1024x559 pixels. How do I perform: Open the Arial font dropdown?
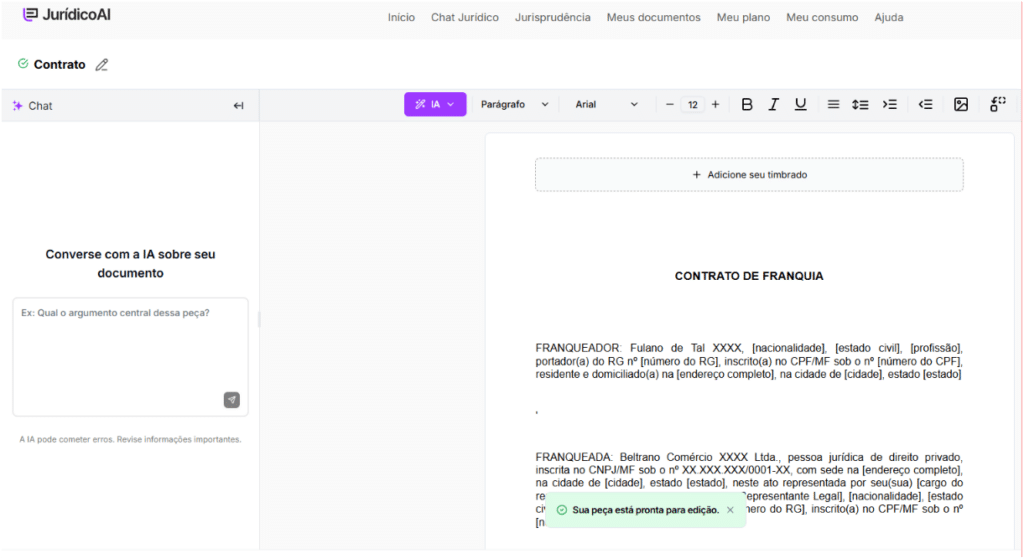[x=606, y=104]
